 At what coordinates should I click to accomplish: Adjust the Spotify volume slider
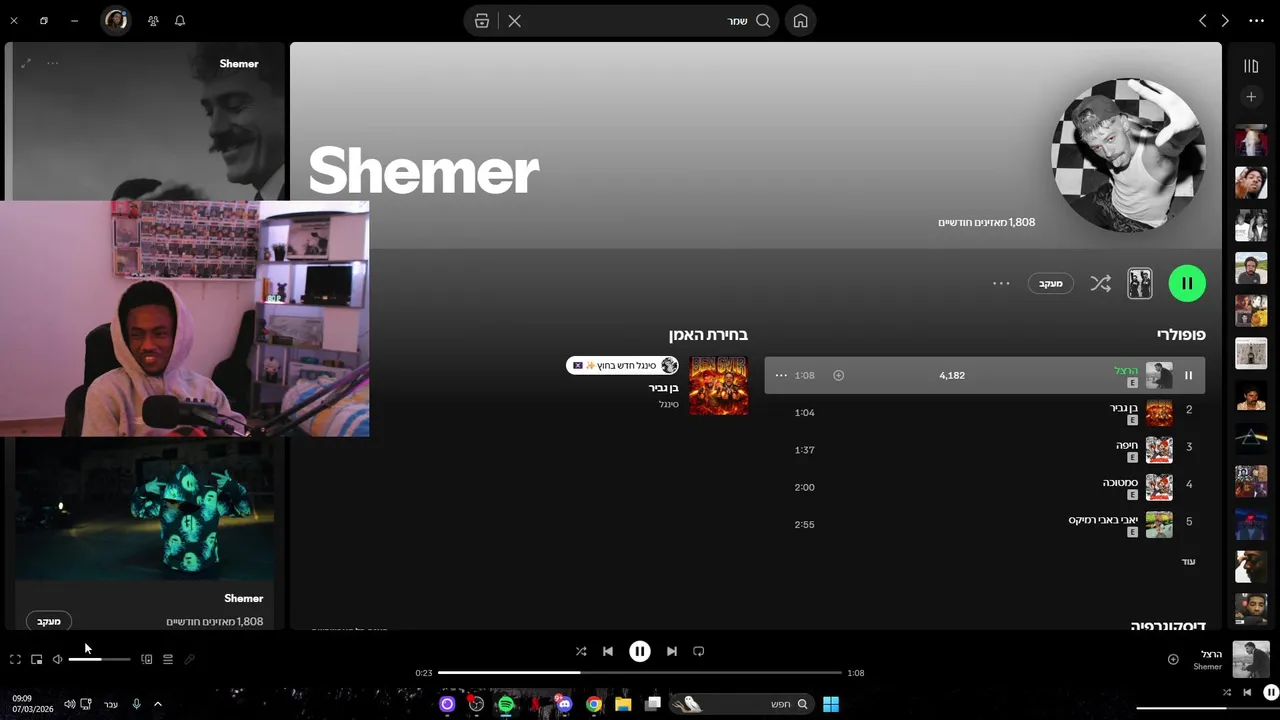[x=99, y=659]
